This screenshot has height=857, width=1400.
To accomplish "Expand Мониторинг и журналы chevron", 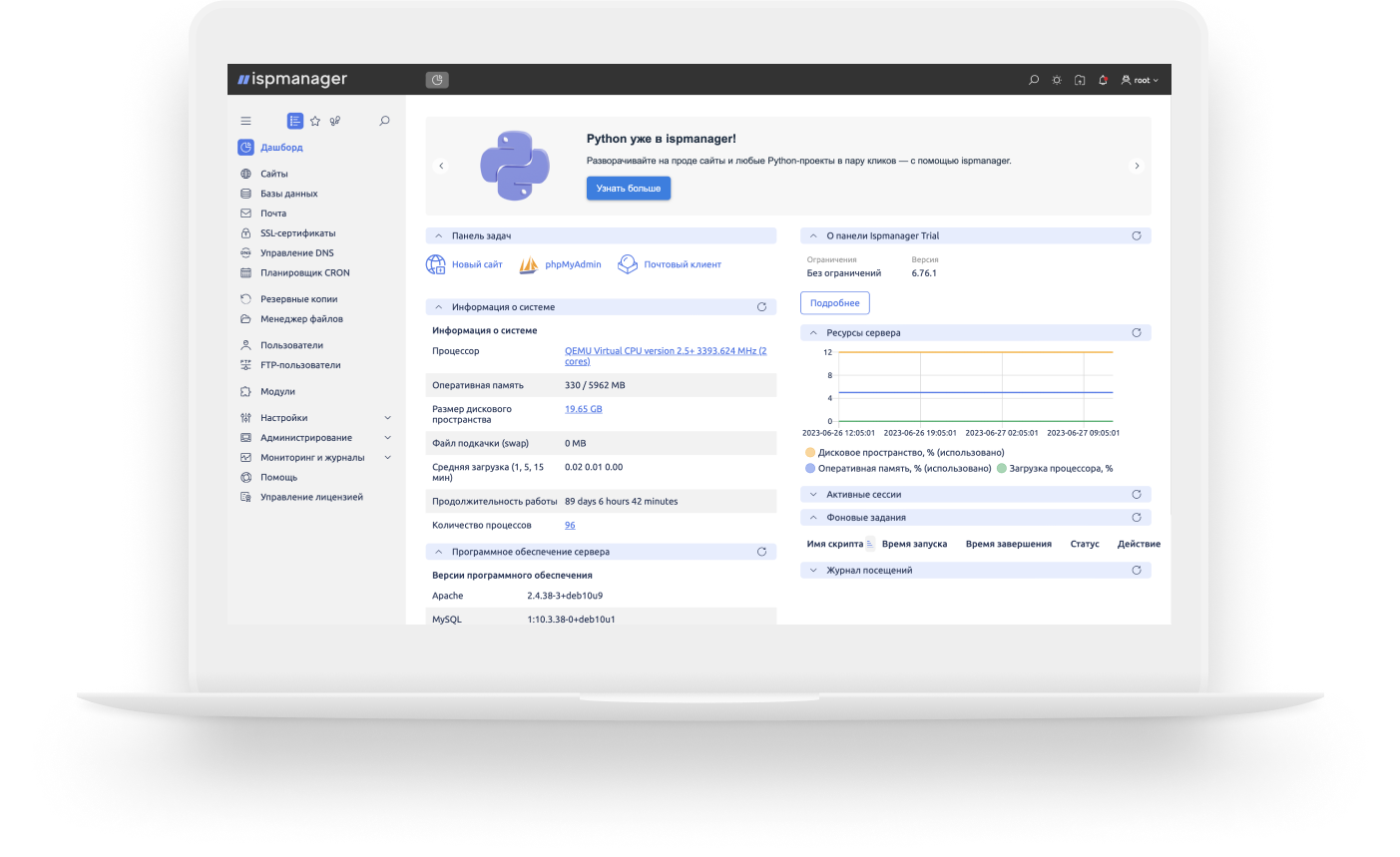I will pyautogui.click(x=388, y=458).
